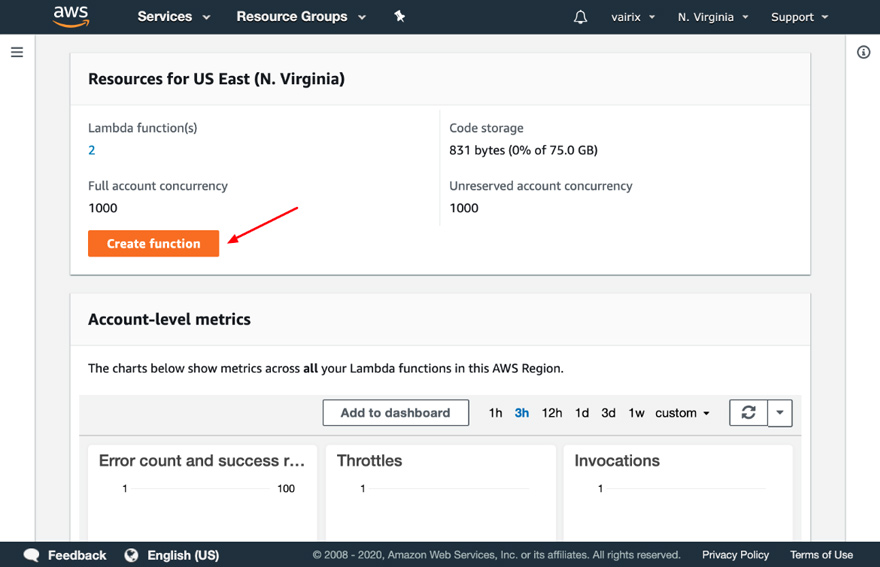Click the 831 bytes code storage value

(523, 150)
